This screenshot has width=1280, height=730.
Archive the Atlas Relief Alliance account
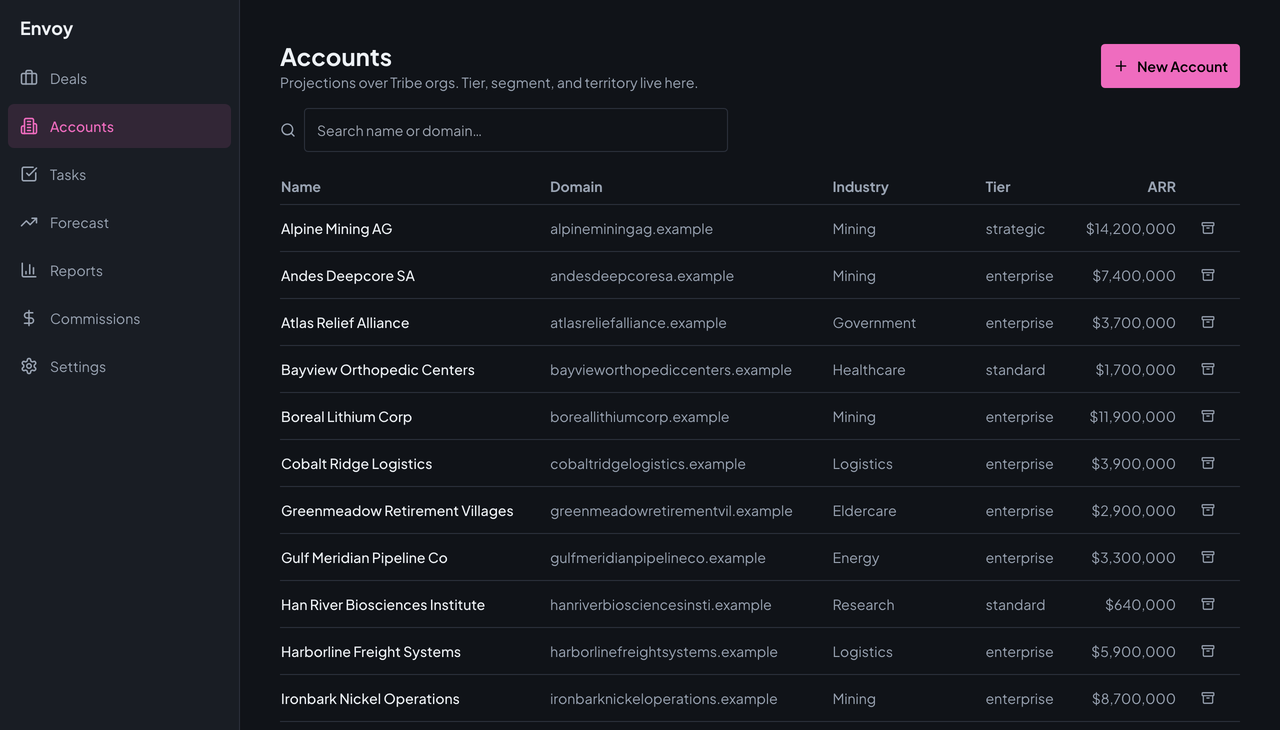pyautogui.click(x=1208, y=322)
